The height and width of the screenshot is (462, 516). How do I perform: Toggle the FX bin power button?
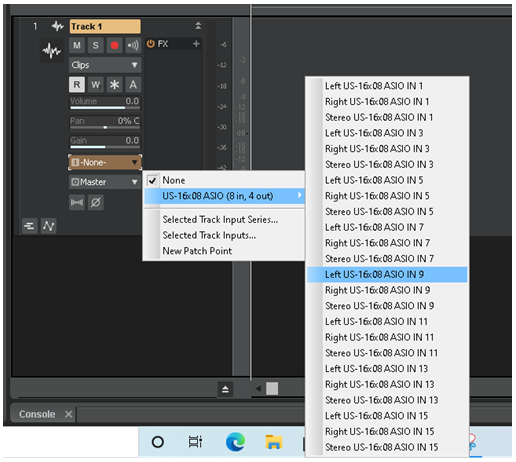151,44
